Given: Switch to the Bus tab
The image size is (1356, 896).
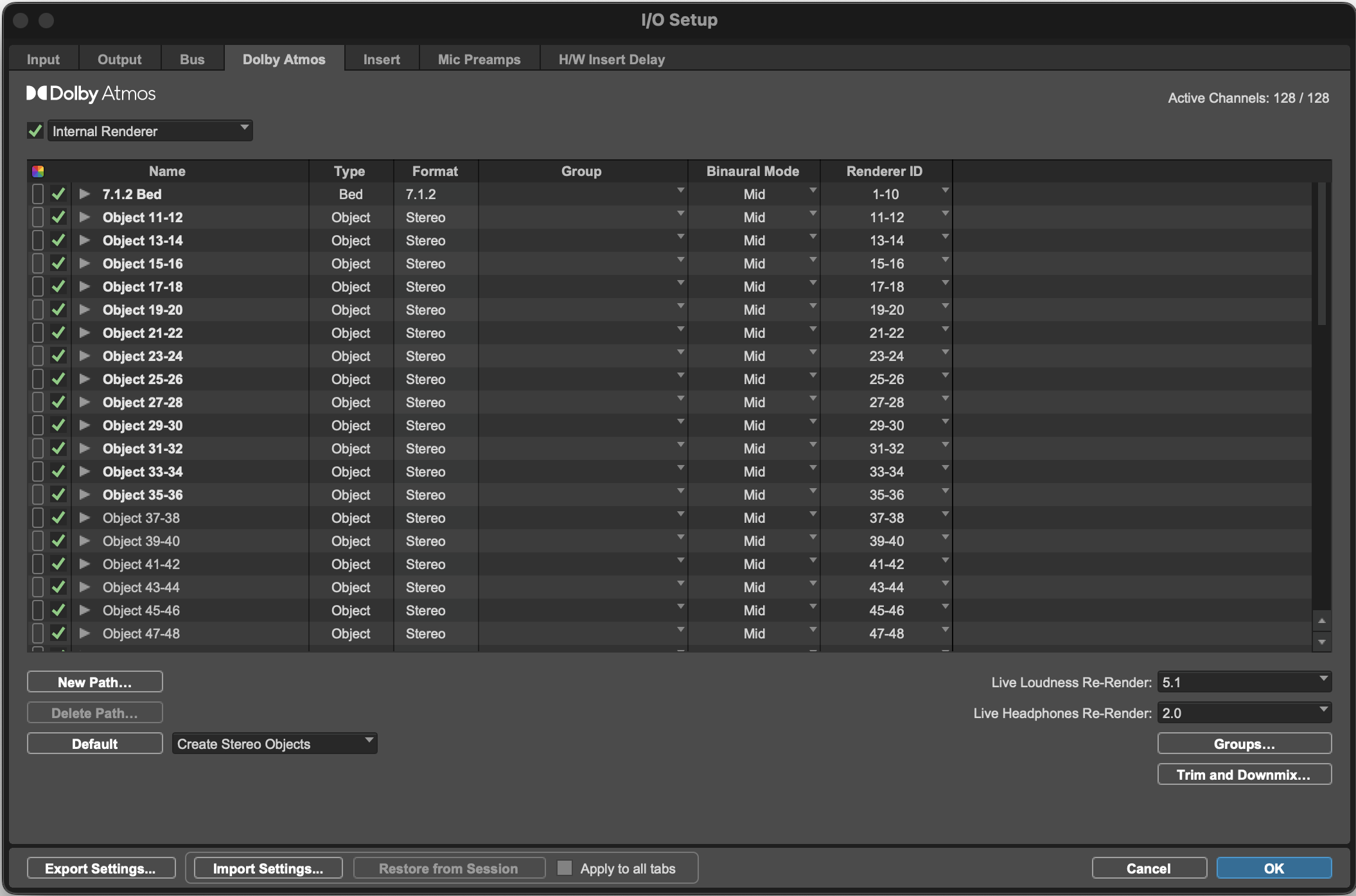Looking at the screenshot, I should 192,59.
